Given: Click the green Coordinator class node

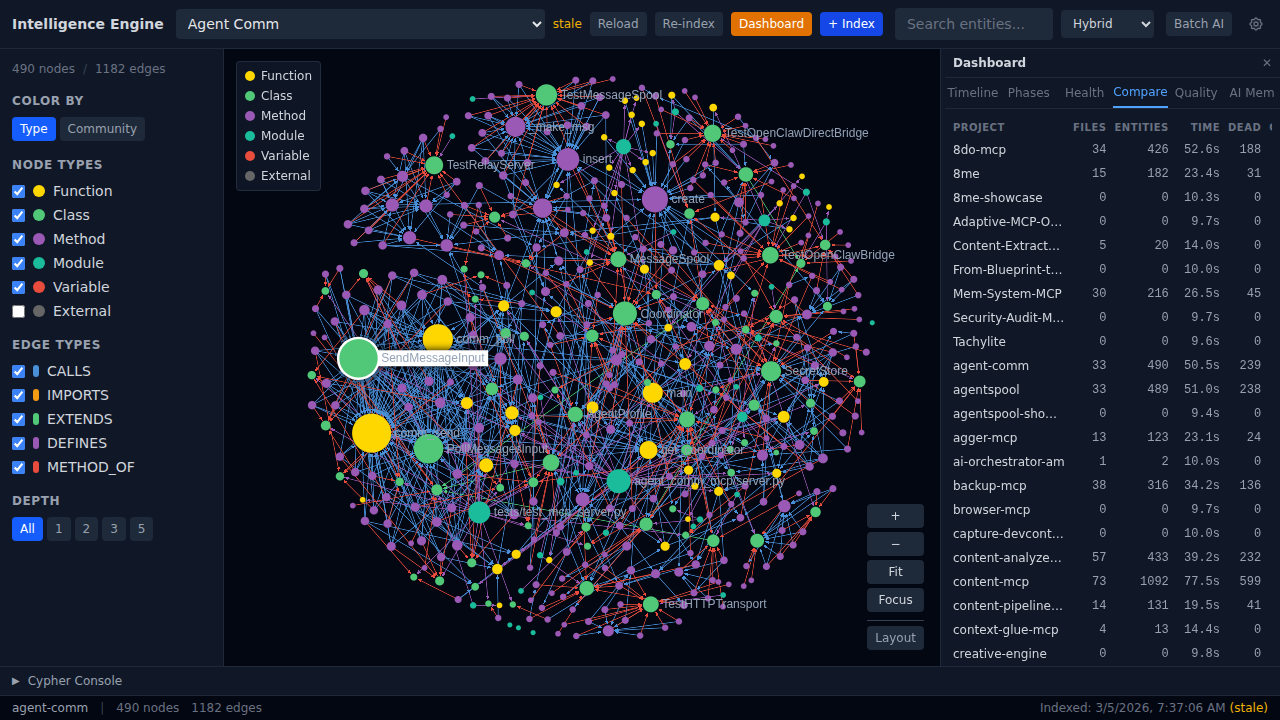Looking at the screenshot, I should [x=625, y=314].
